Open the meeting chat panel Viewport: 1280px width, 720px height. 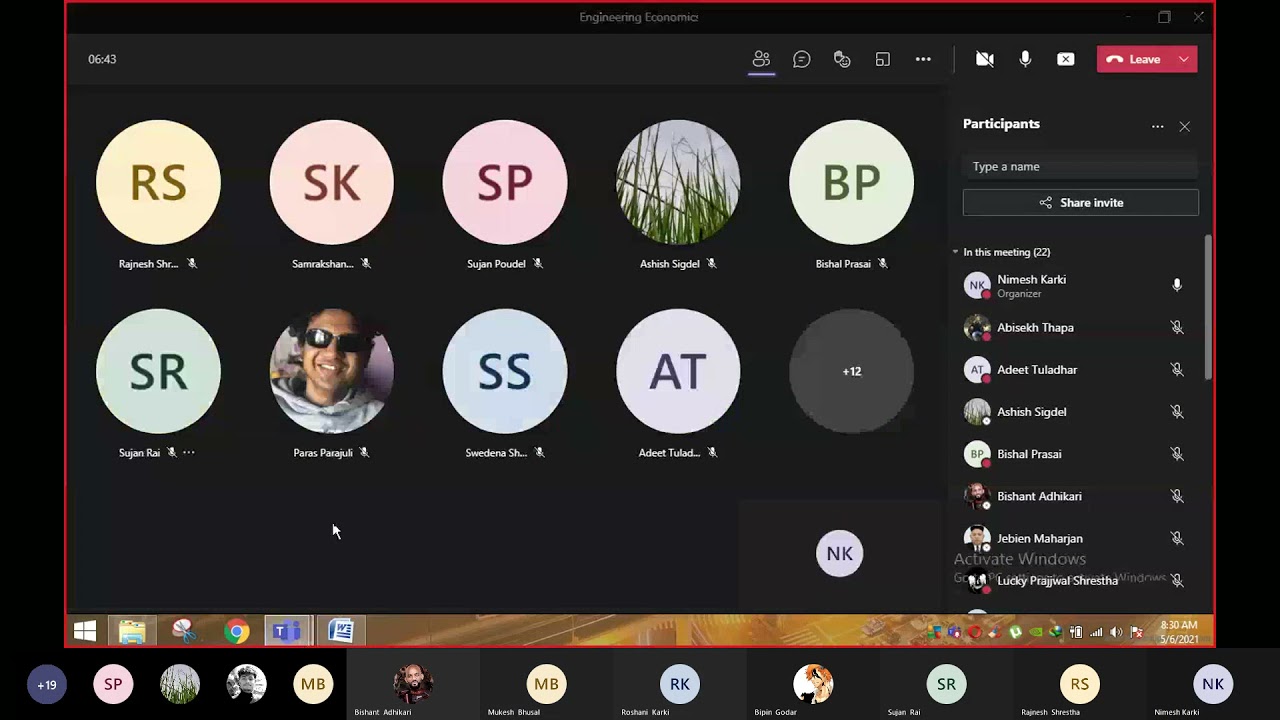click(x=801, y=60)
